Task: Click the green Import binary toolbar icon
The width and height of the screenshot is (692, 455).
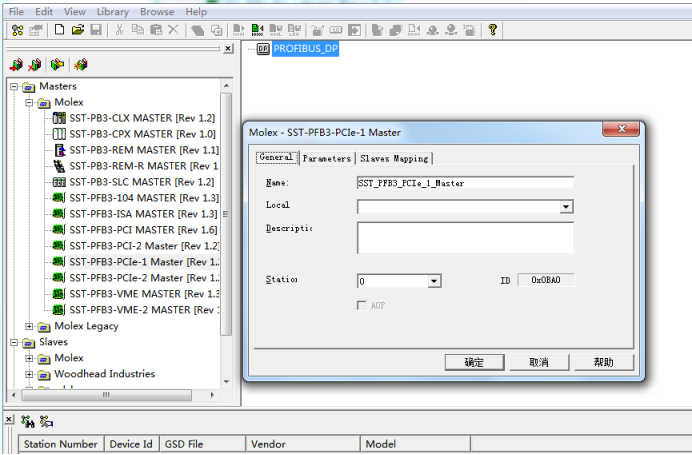Action: (257, 30)
